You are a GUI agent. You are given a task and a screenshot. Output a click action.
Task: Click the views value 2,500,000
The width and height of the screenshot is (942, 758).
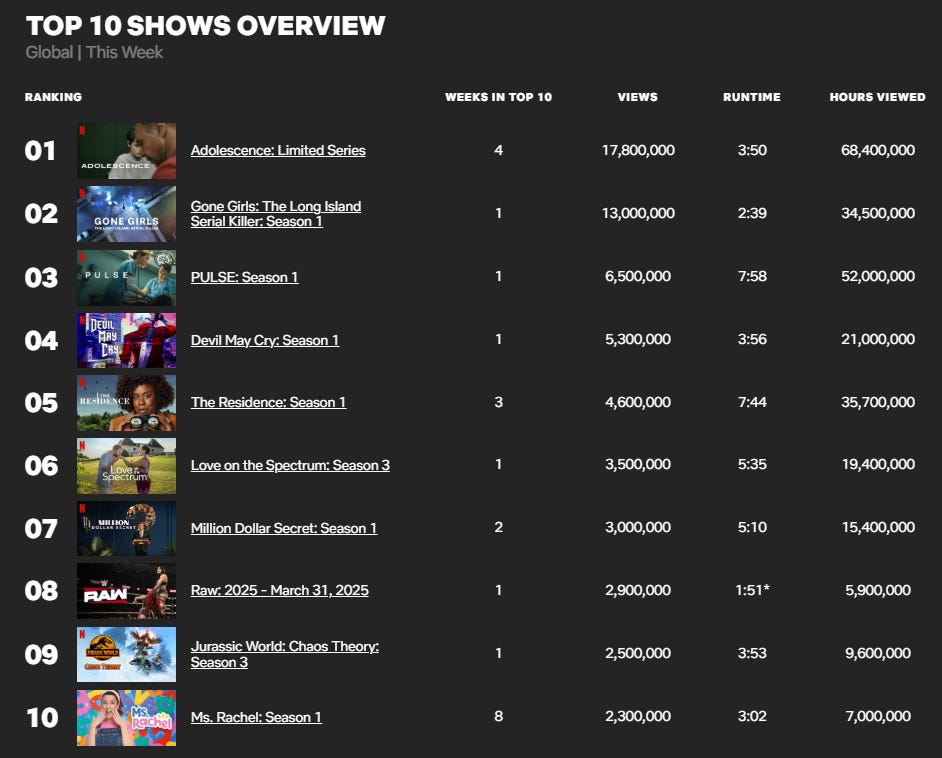tap(638, 653)
